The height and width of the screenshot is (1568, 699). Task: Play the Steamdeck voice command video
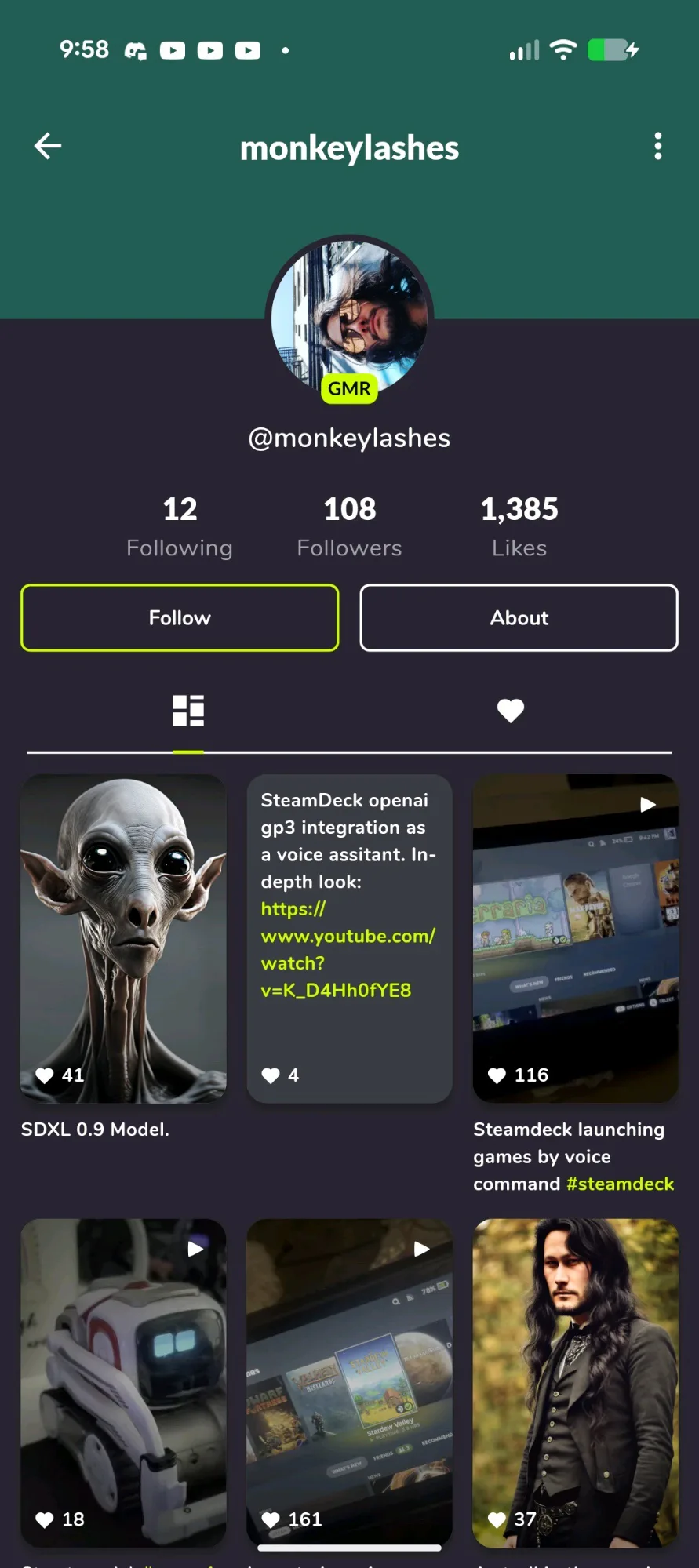[x=576, y=938]
